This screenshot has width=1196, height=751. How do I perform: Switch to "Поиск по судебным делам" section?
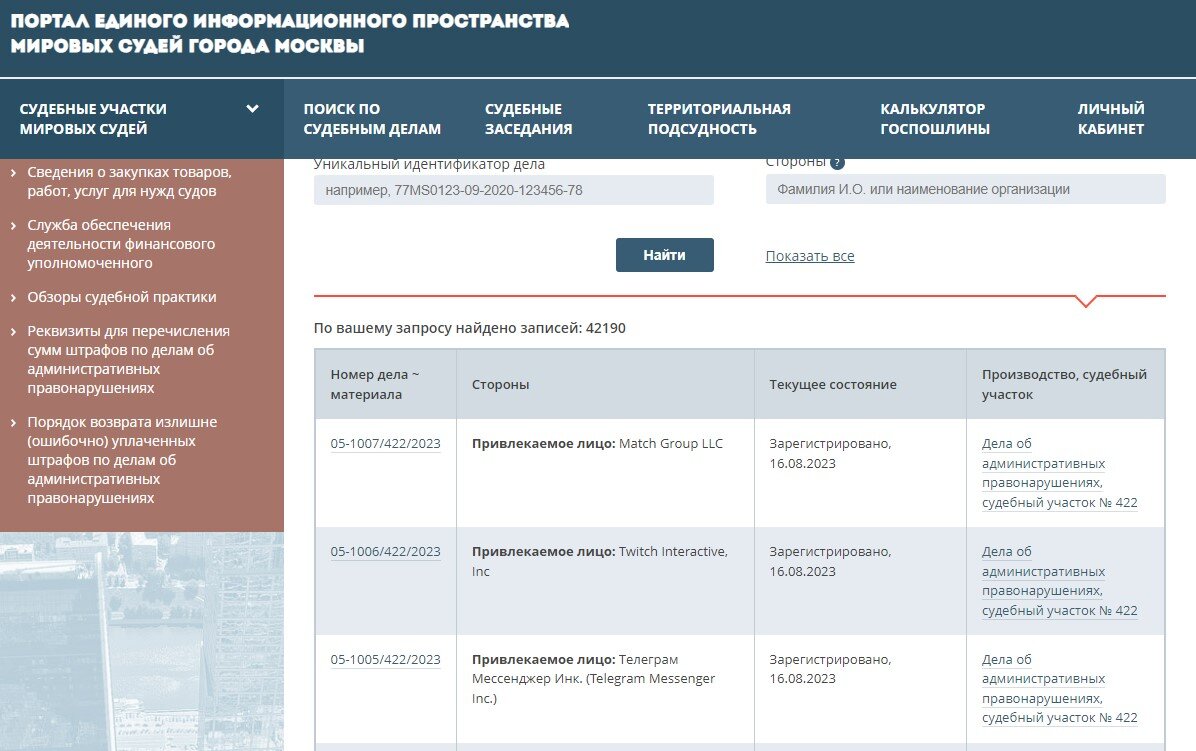tap(371, 118)
